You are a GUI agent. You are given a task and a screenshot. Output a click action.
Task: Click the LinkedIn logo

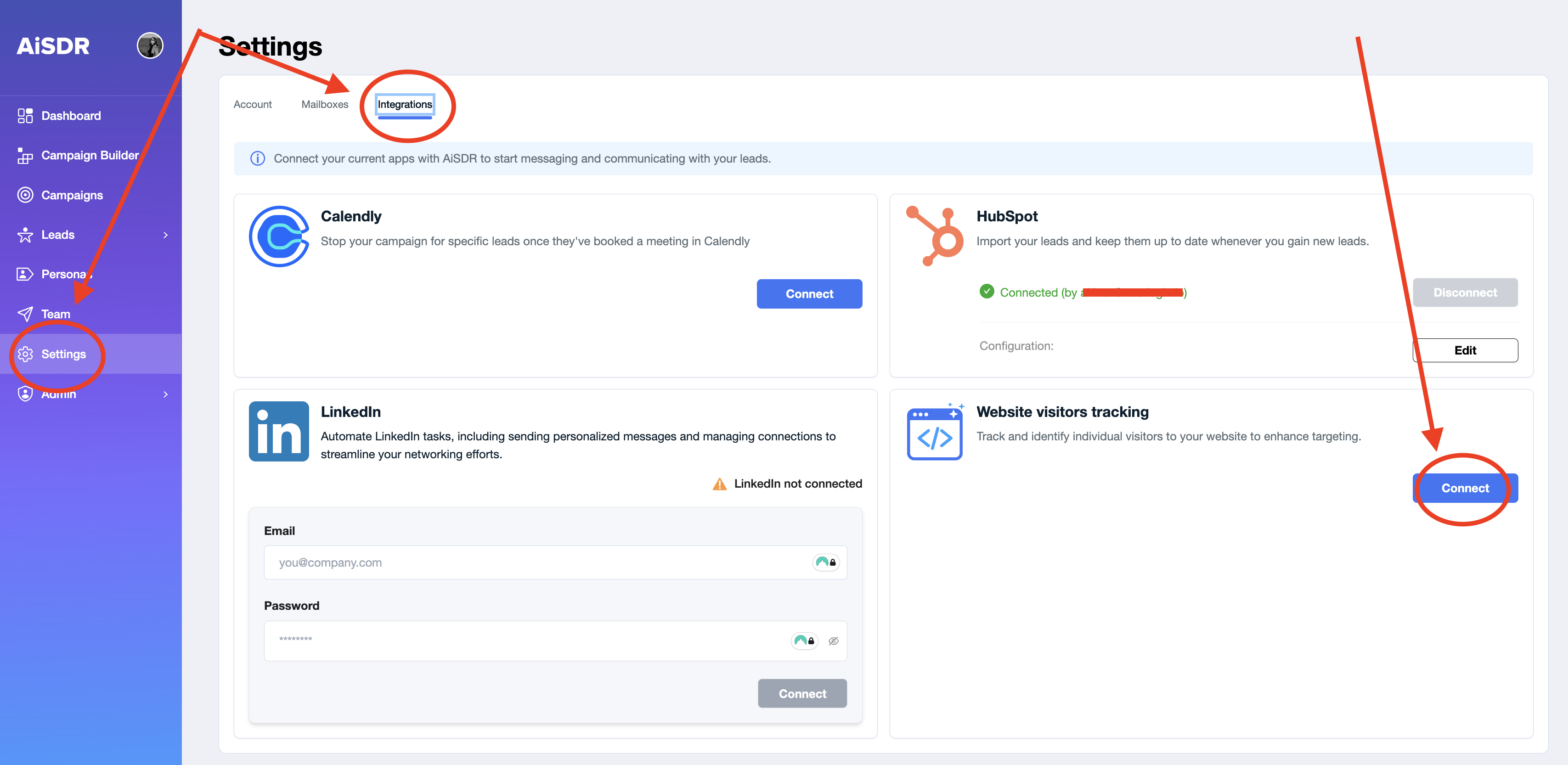click(279, 432)
